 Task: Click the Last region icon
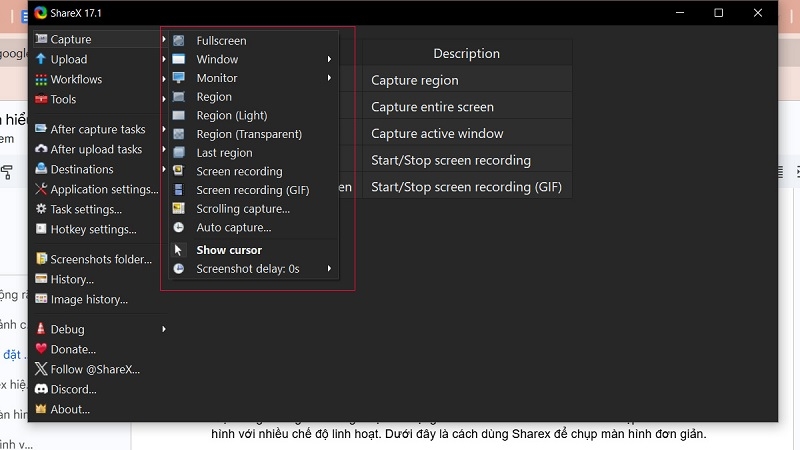(x=179, y=153)
